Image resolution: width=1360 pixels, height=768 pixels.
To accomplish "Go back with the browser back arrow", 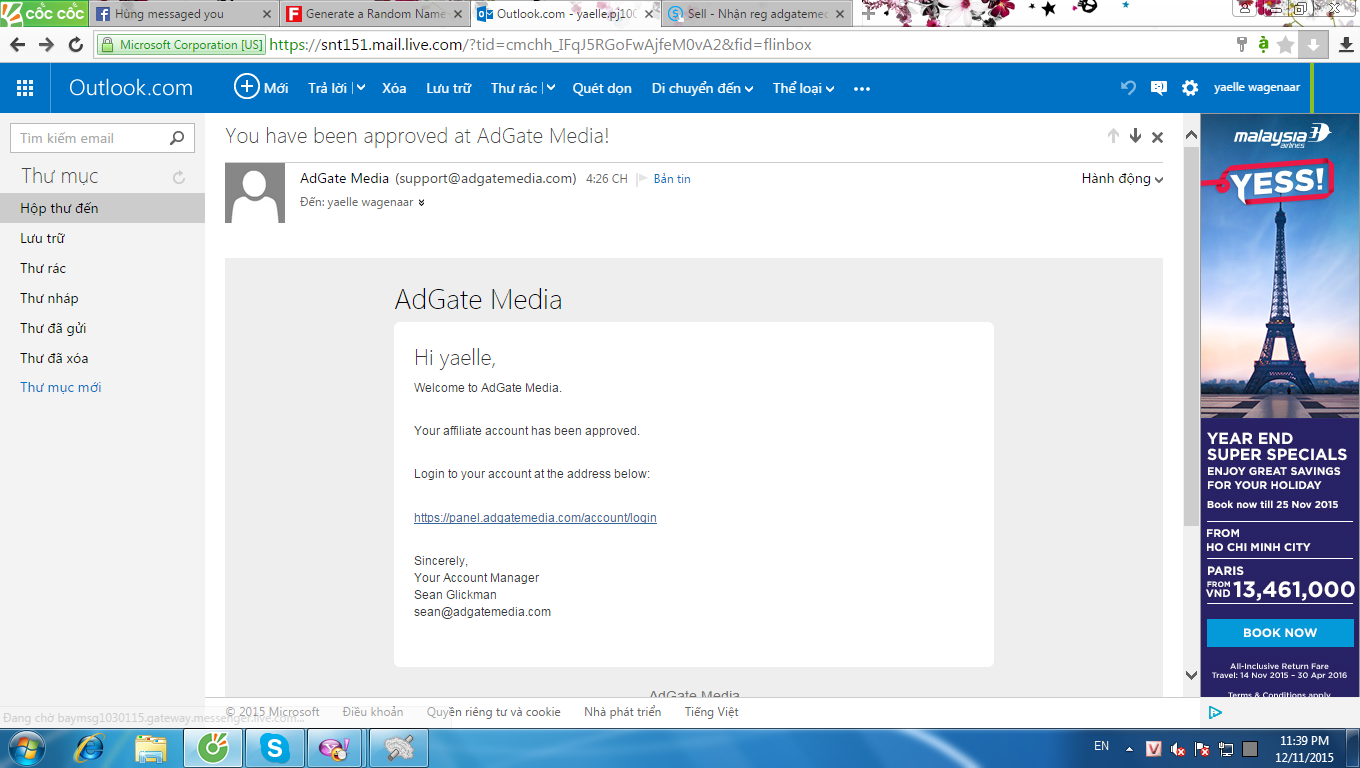I will pos(17,45).
